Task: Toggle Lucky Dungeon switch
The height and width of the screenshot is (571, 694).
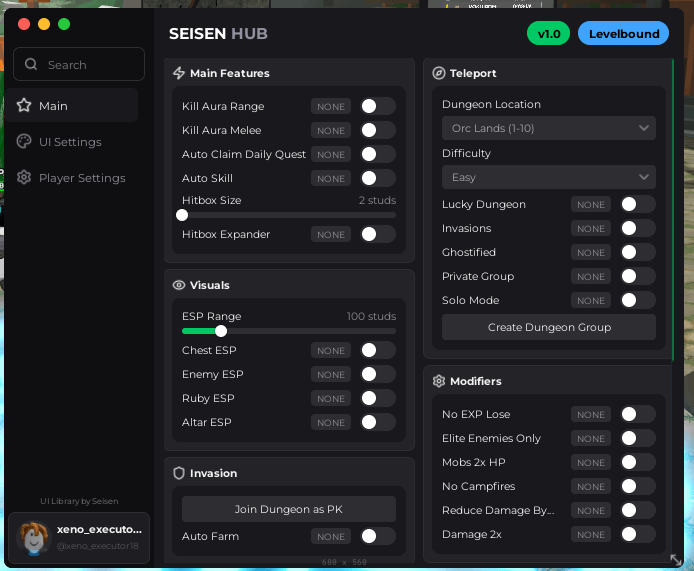Action: [x=638, y=204]
